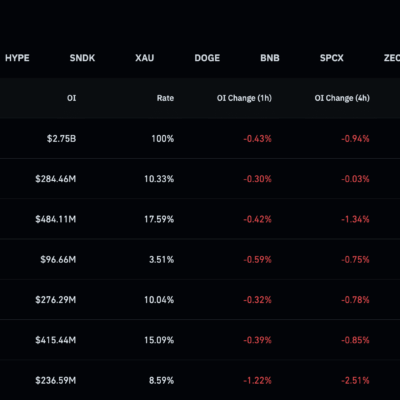Screen dimensions: 400x400
Task: Sort by the Rate column header
Action: (x=165, y=98)
